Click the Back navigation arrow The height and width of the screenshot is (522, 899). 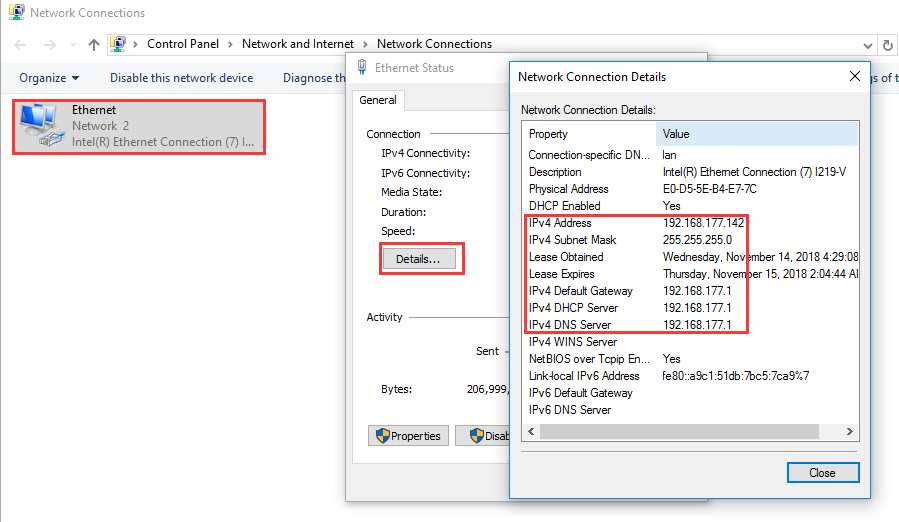20,45
